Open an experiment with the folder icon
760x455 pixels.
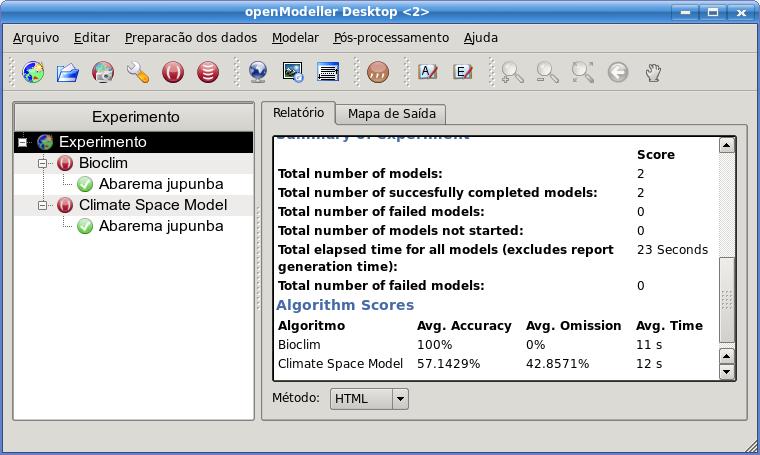(x=67, y=73)
